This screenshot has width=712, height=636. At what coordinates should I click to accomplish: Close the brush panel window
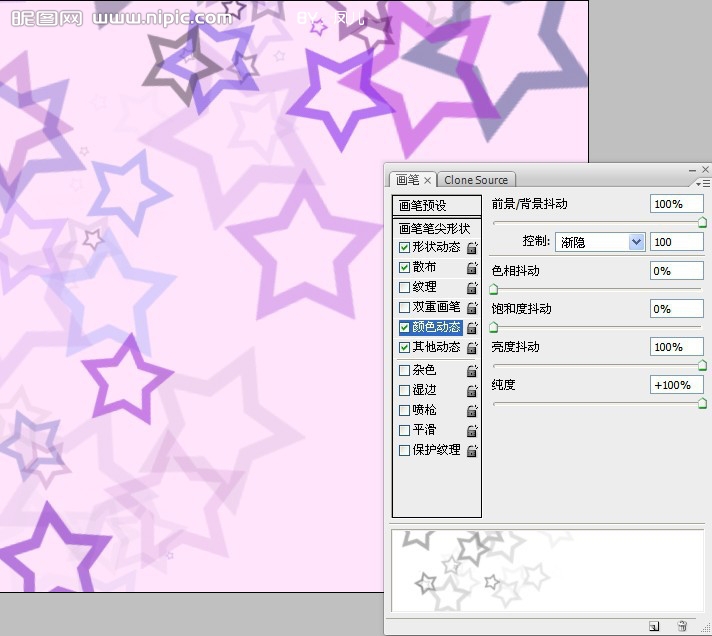[705, 169]
